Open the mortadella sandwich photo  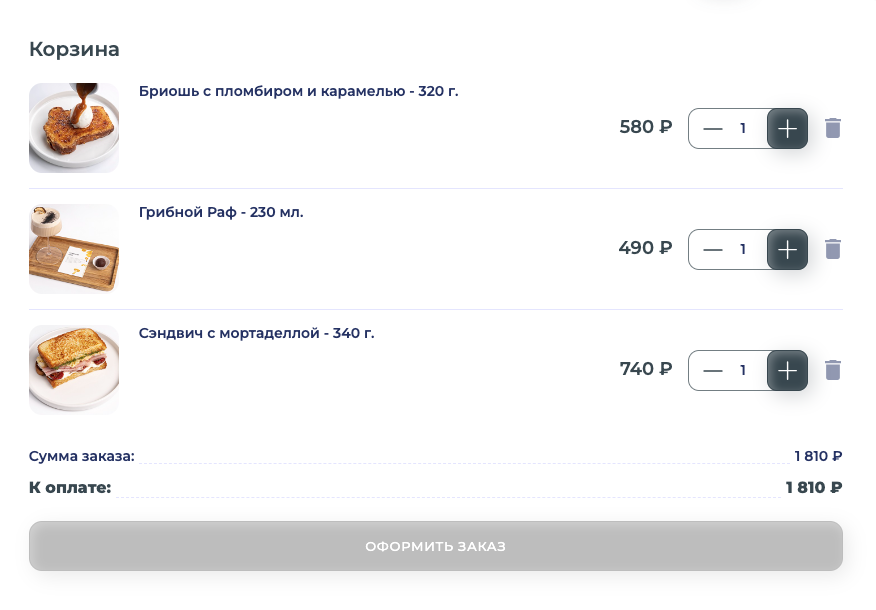[74, 370]
